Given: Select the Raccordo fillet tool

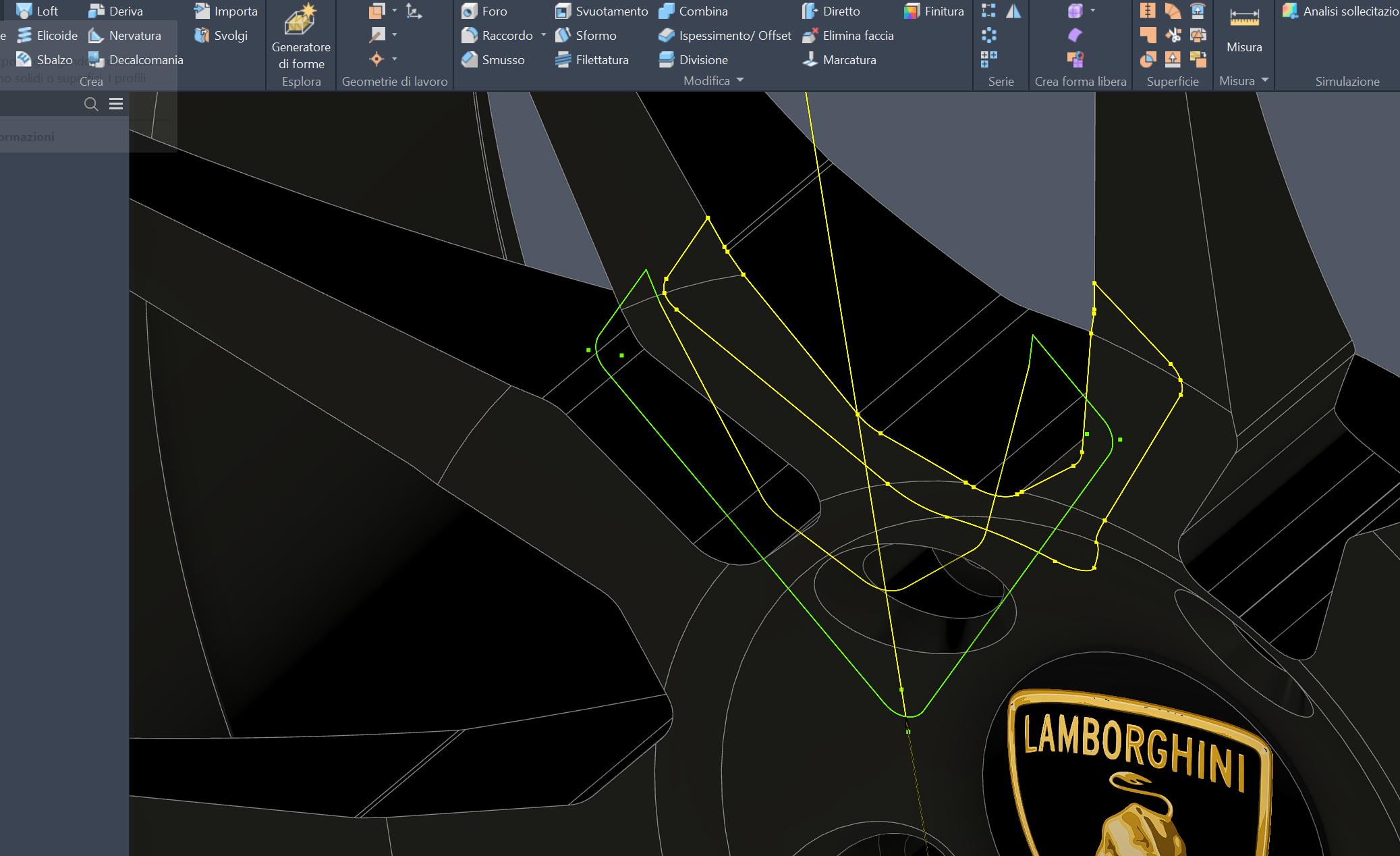Looking at the screenshot, I should point(497,35).
